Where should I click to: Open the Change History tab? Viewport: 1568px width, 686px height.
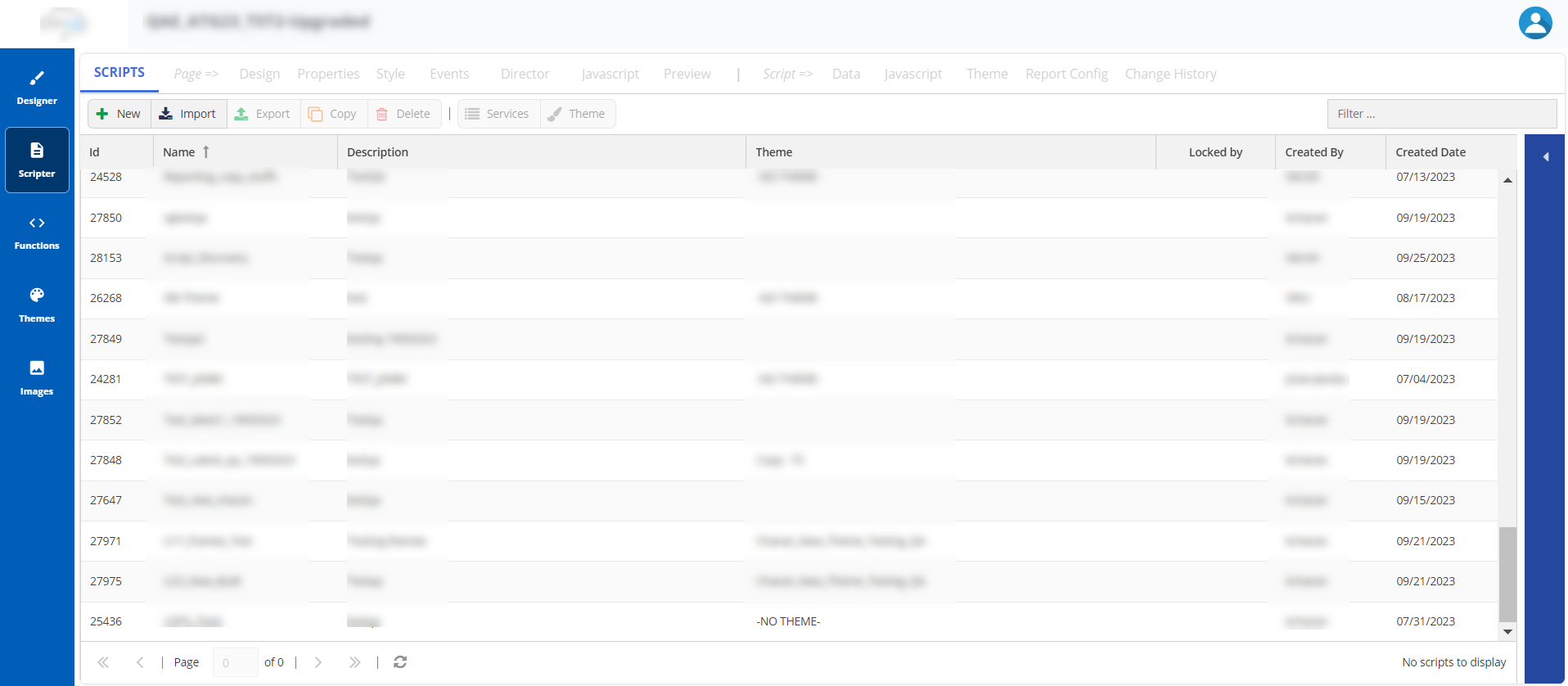tap(1170, 74)
